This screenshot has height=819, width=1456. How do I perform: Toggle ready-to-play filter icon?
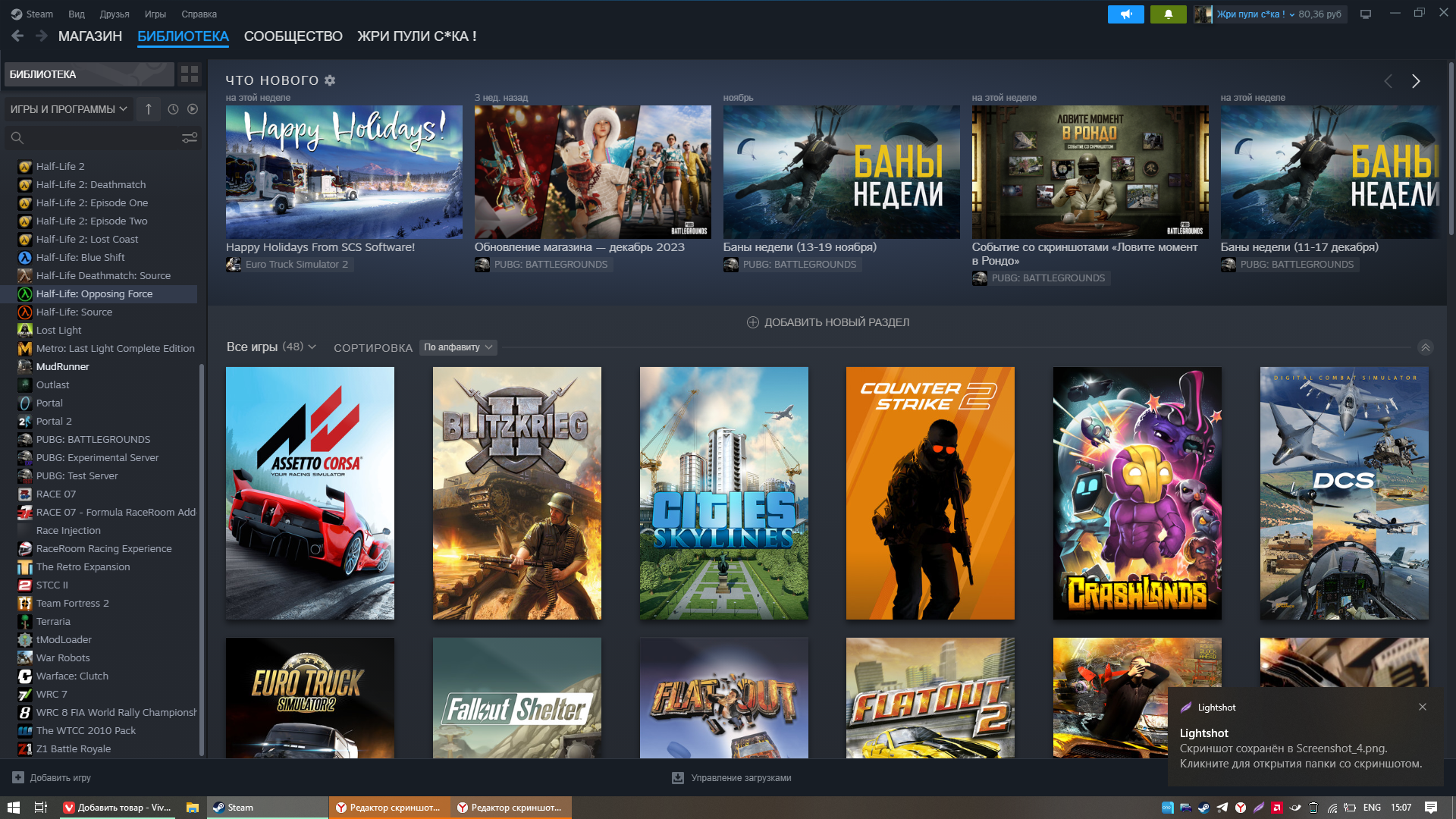(x=193, y=109)
